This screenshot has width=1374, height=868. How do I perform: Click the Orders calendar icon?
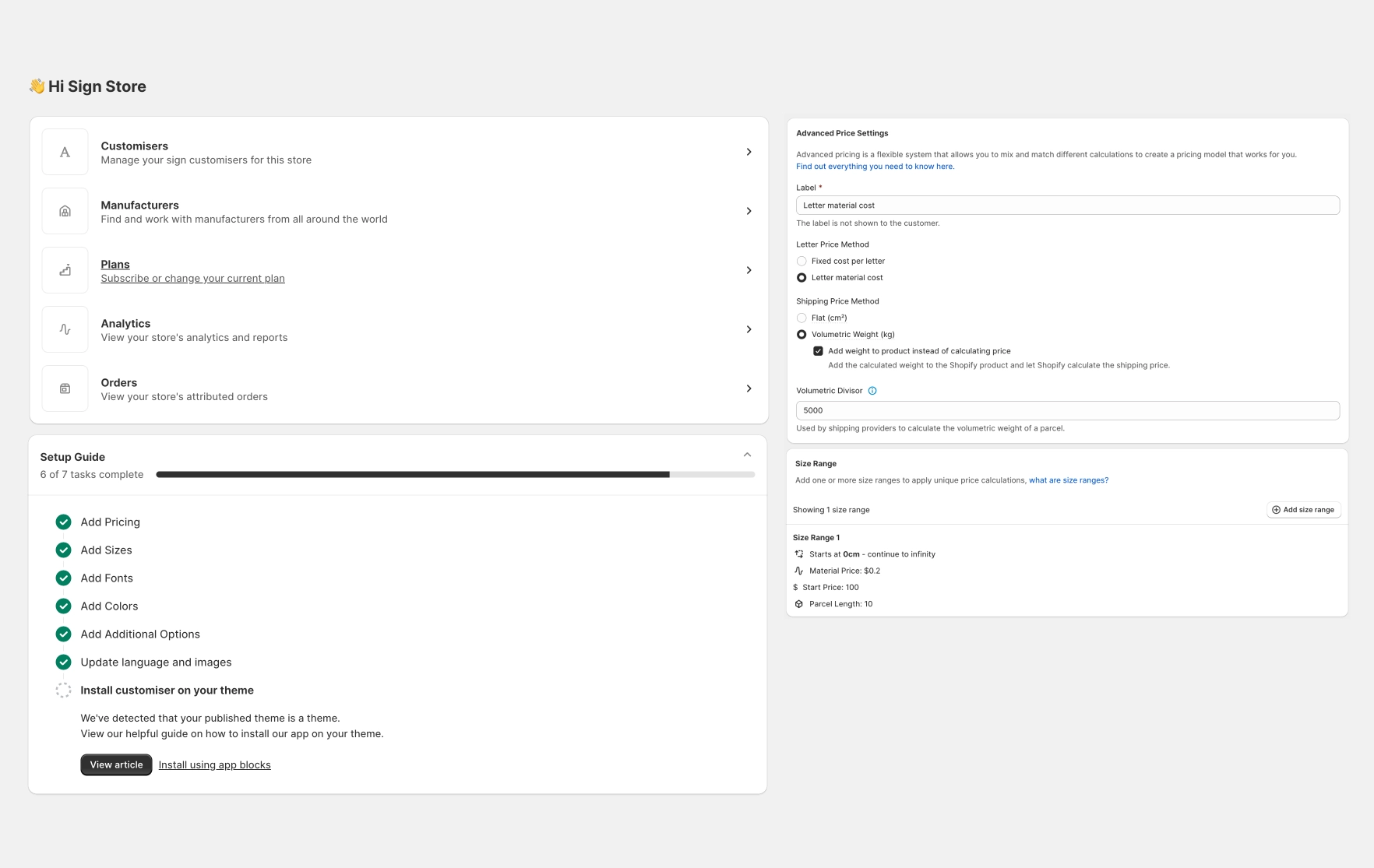click(x=65, y=388)
